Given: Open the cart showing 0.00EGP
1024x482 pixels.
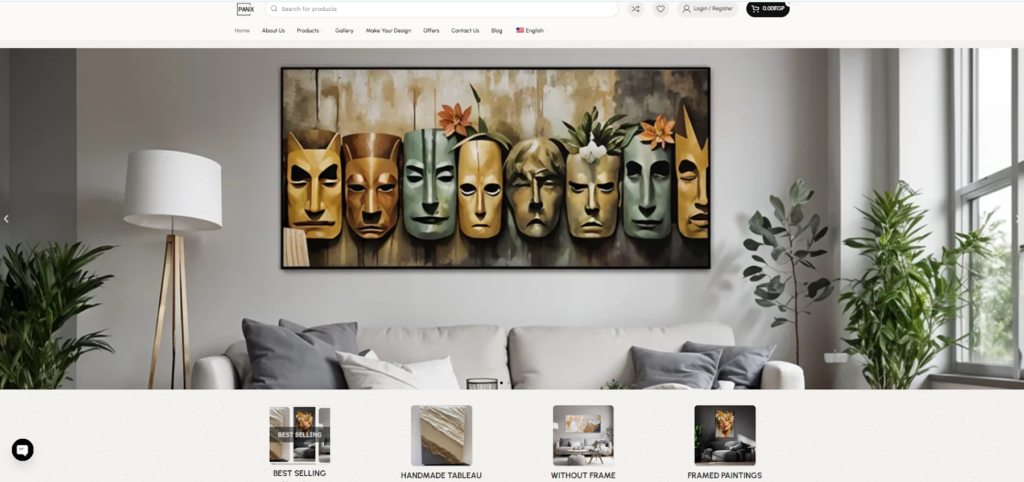Looking at the screenshot, I should [768, 8].
